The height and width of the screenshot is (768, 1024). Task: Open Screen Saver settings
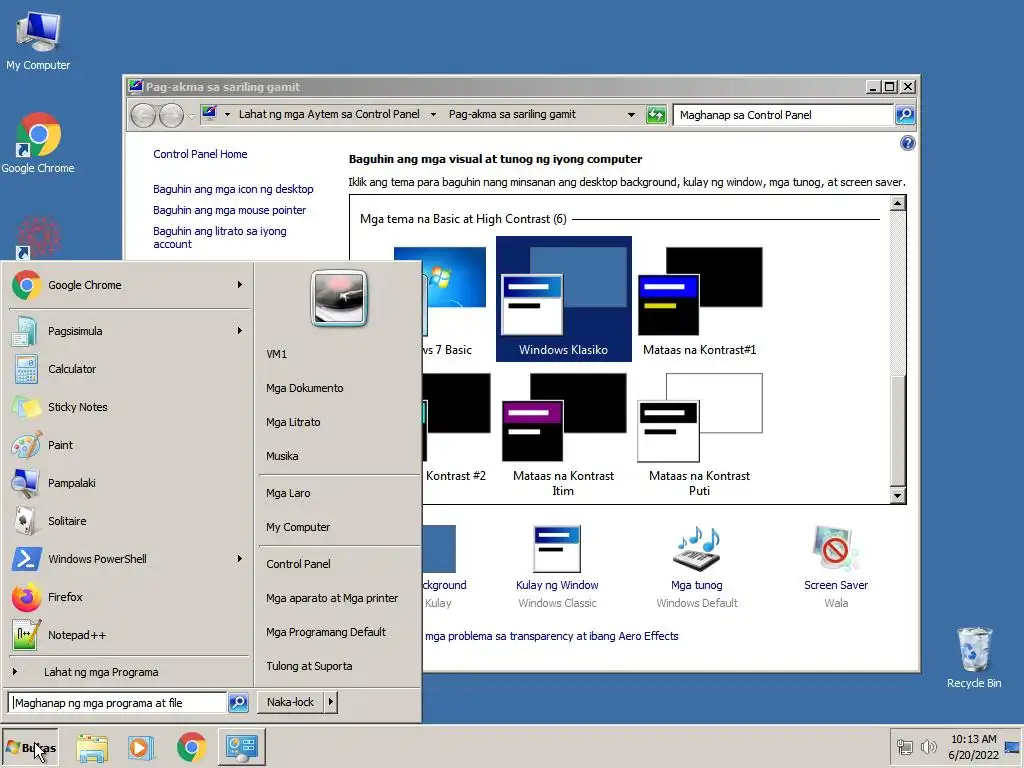[x=836, y=567]
